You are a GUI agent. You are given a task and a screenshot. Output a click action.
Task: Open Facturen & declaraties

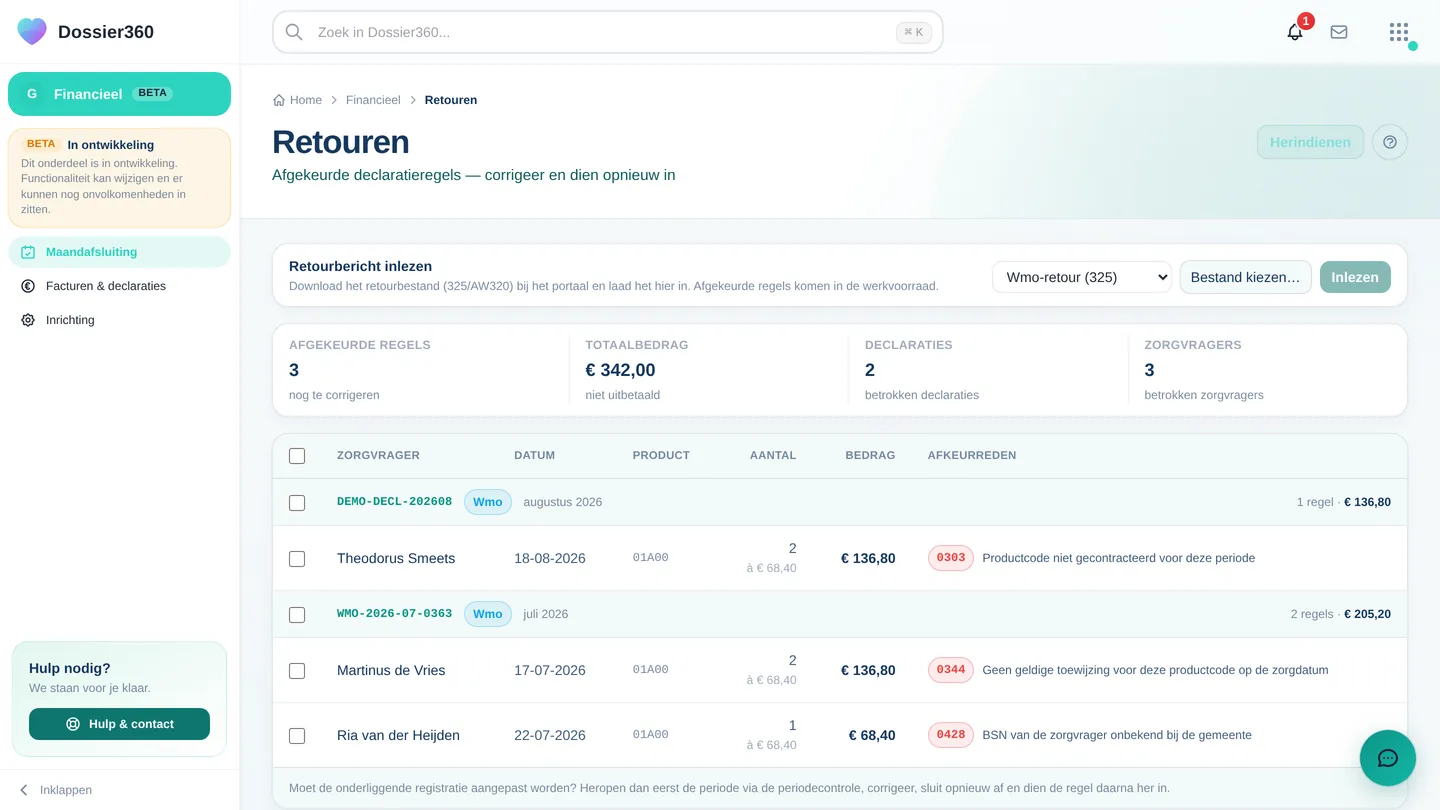(x=119, y=286)
